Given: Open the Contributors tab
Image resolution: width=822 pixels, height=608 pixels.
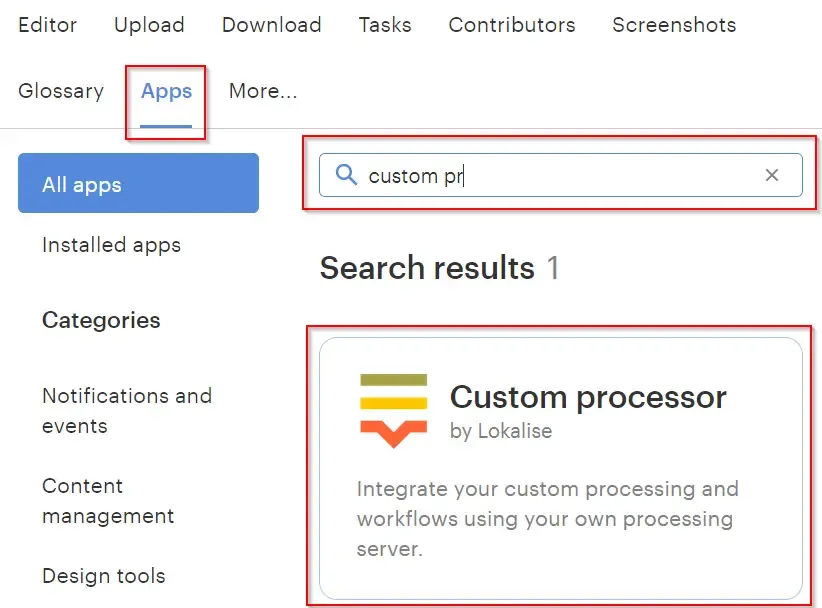Looking at the screenshot, I should (x=512, y=25).
